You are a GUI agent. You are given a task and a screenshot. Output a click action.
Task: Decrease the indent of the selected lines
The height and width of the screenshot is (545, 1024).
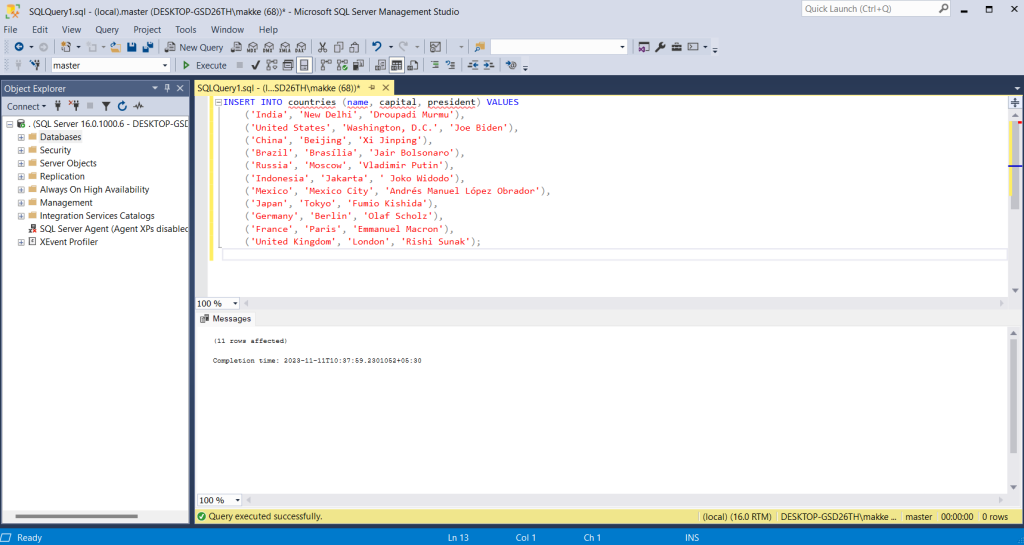point(473,65)
